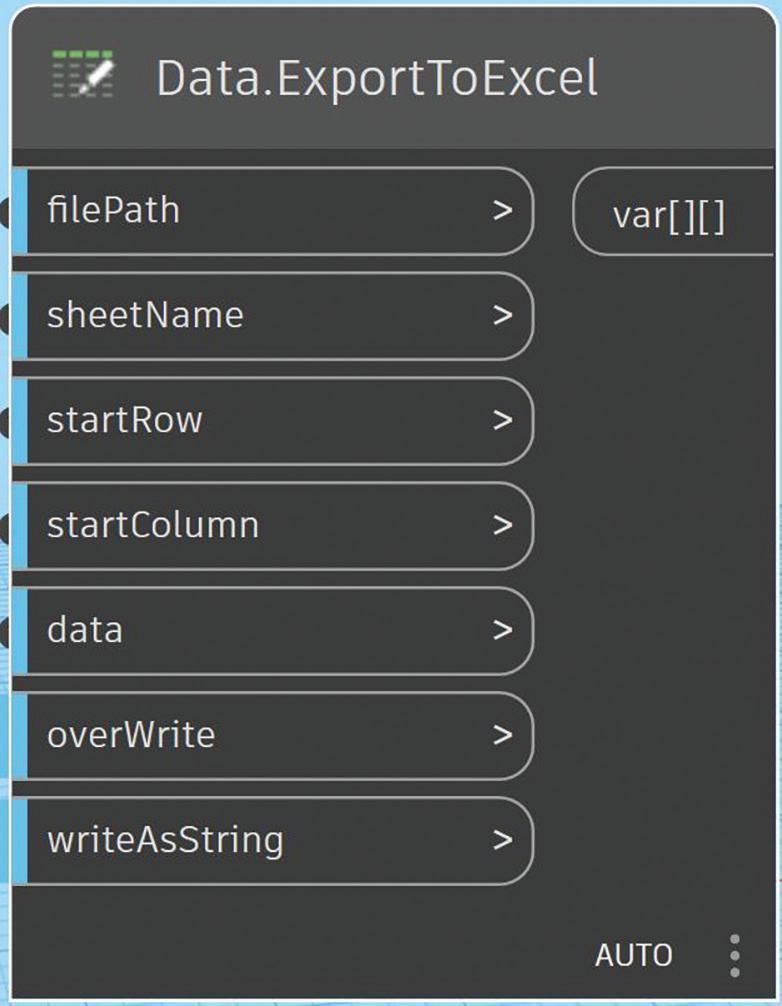Click the sheetName port chevron
Image resolution: width=782 pixels, height=1006 pixels.
[x=503, y=315]
